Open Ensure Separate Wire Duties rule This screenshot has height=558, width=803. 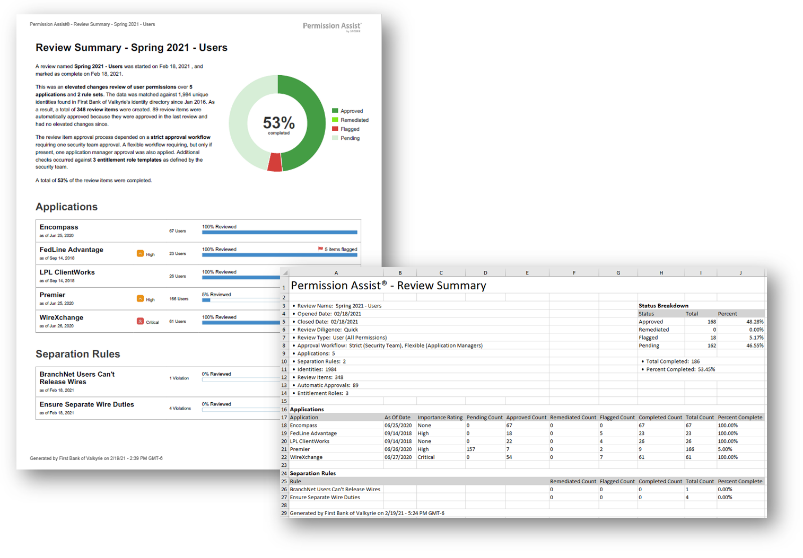tap(88, 403)
